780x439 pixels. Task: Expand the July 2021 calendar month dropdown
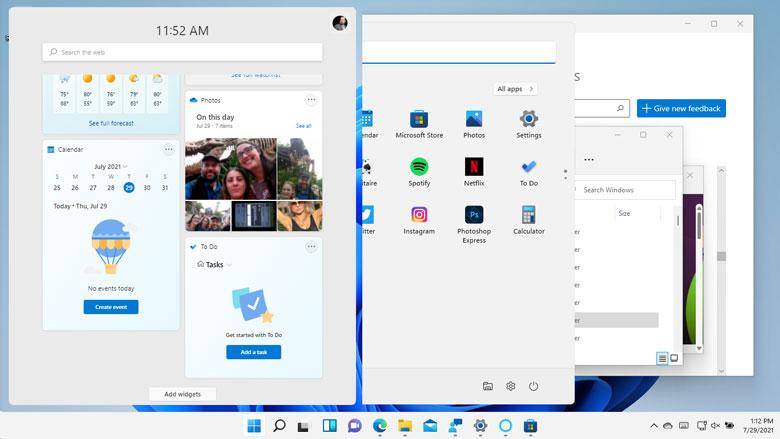pos(112,166)
